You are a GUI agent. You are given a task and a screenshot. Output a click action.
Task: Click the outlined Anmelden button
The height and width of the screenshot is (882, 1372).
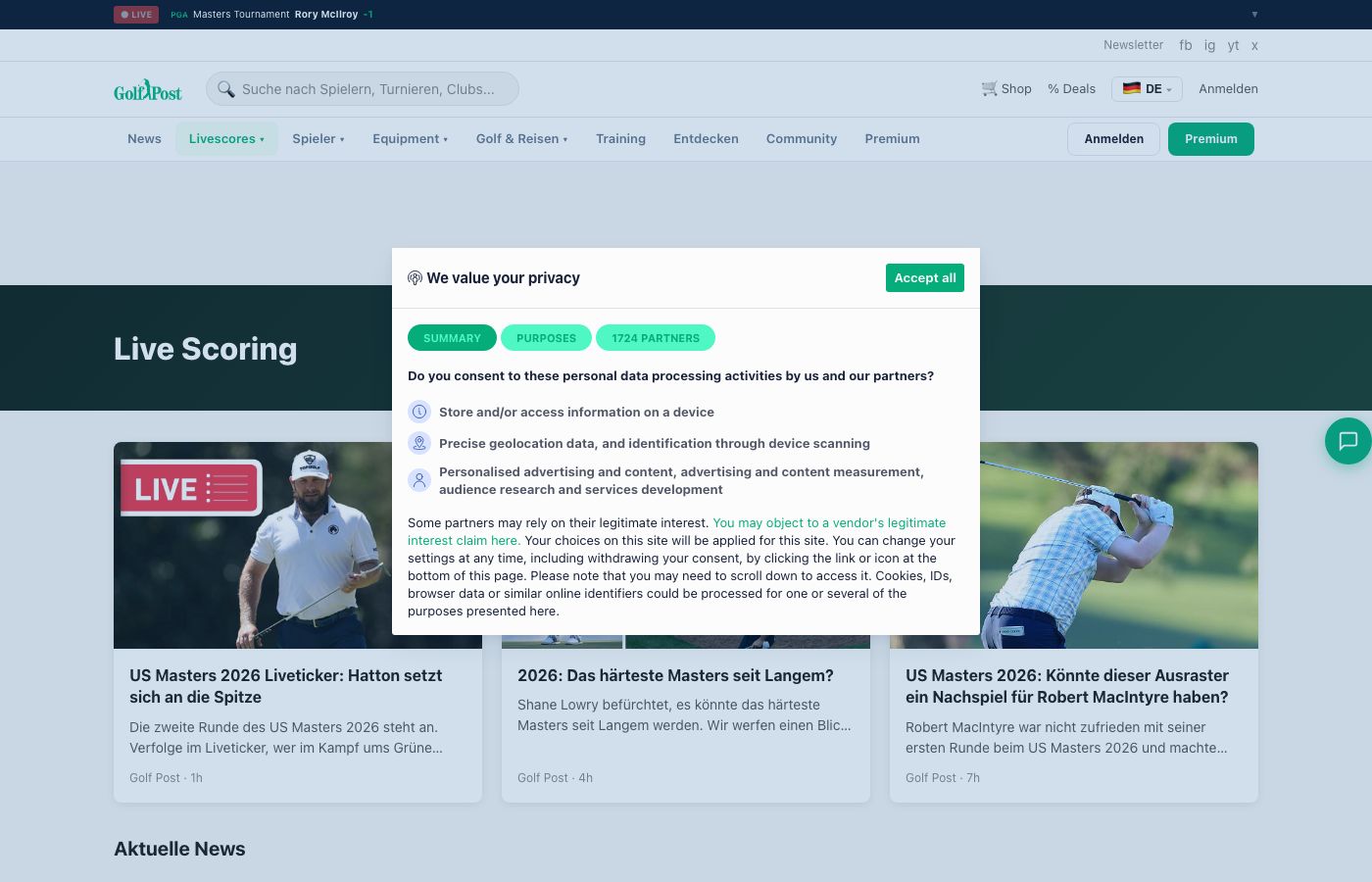[1113, 139]
